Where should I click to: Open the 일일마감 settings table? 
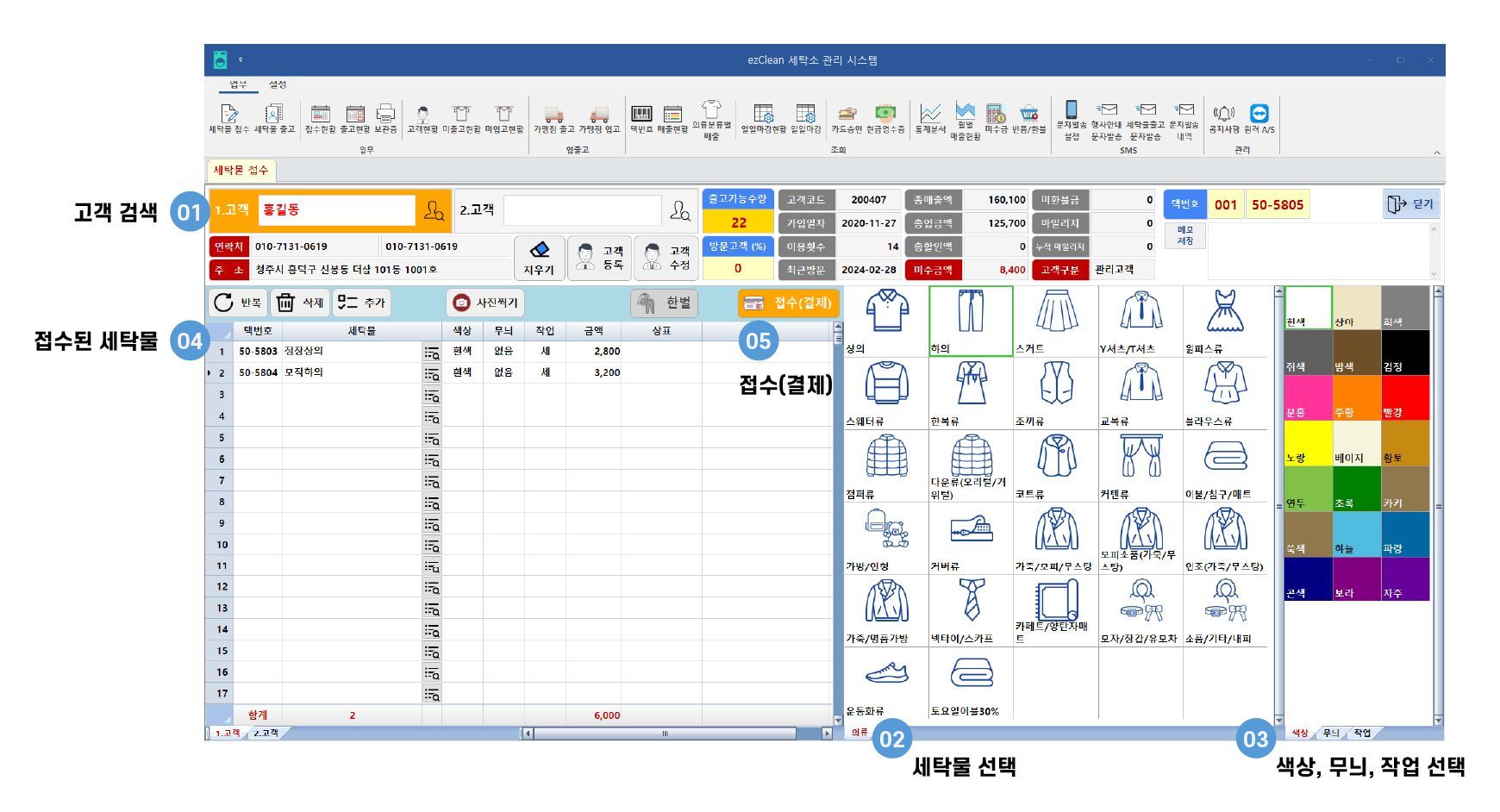806,119
